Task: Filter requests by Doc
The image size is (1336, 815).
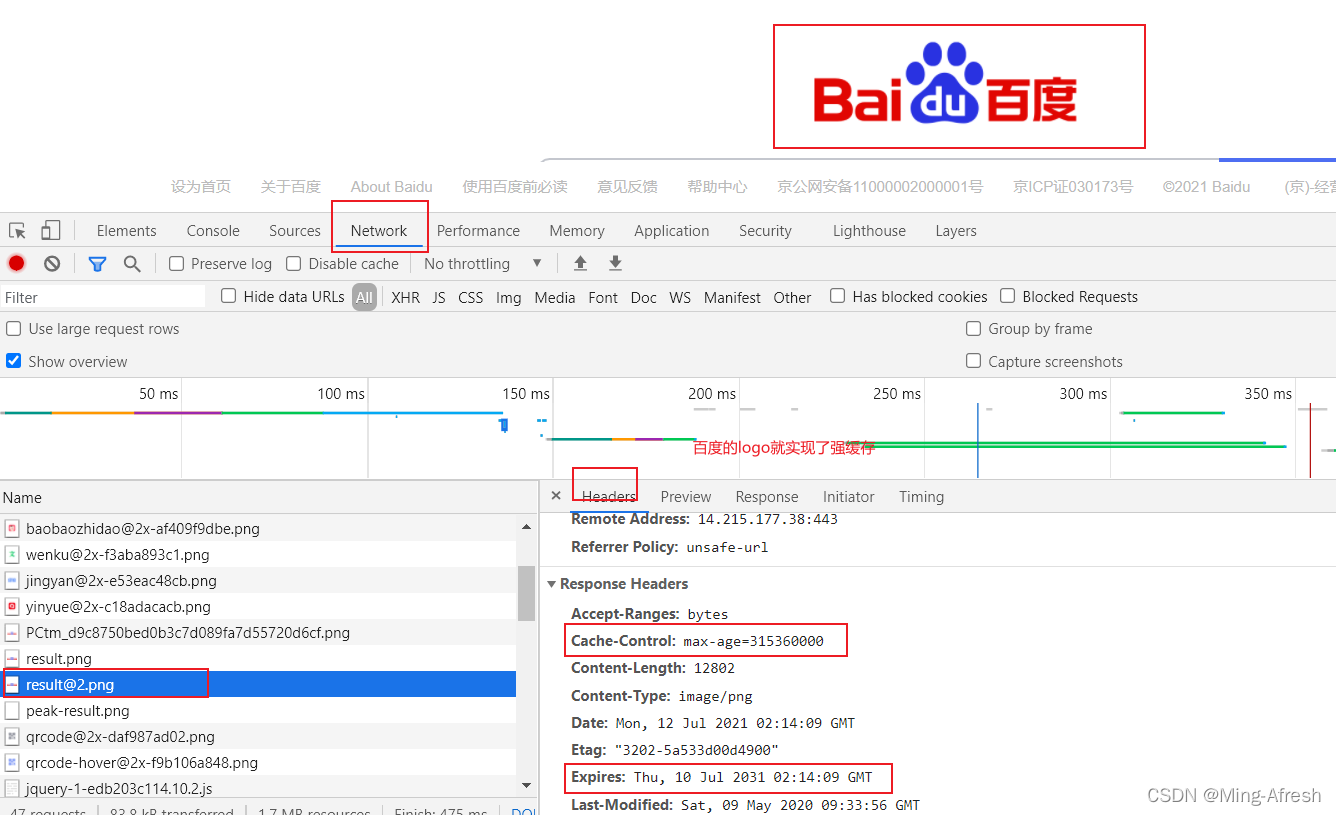Action: coord(644,297)
